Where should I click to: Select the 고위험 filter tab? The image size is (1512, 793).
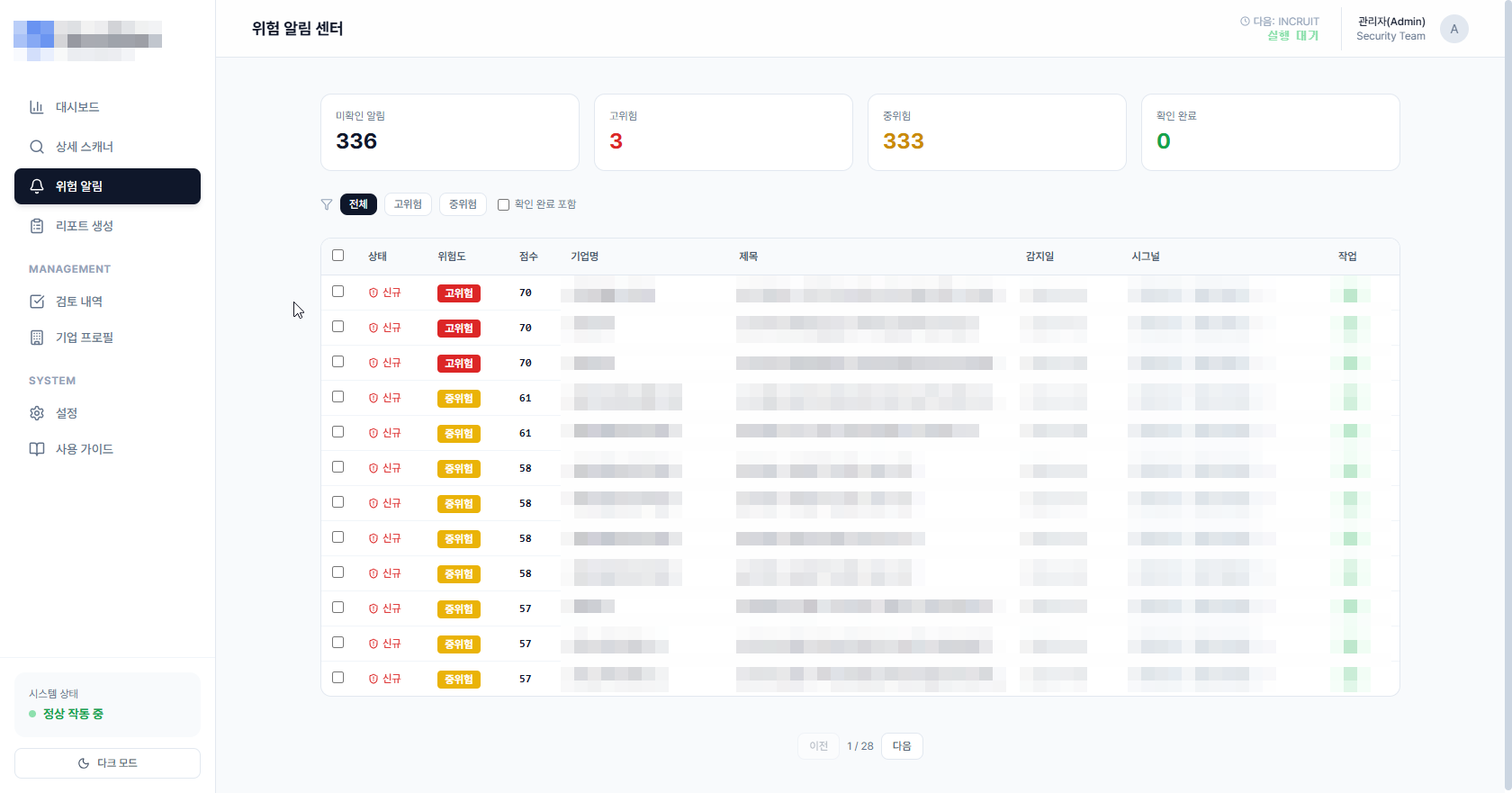click(408, 204)
